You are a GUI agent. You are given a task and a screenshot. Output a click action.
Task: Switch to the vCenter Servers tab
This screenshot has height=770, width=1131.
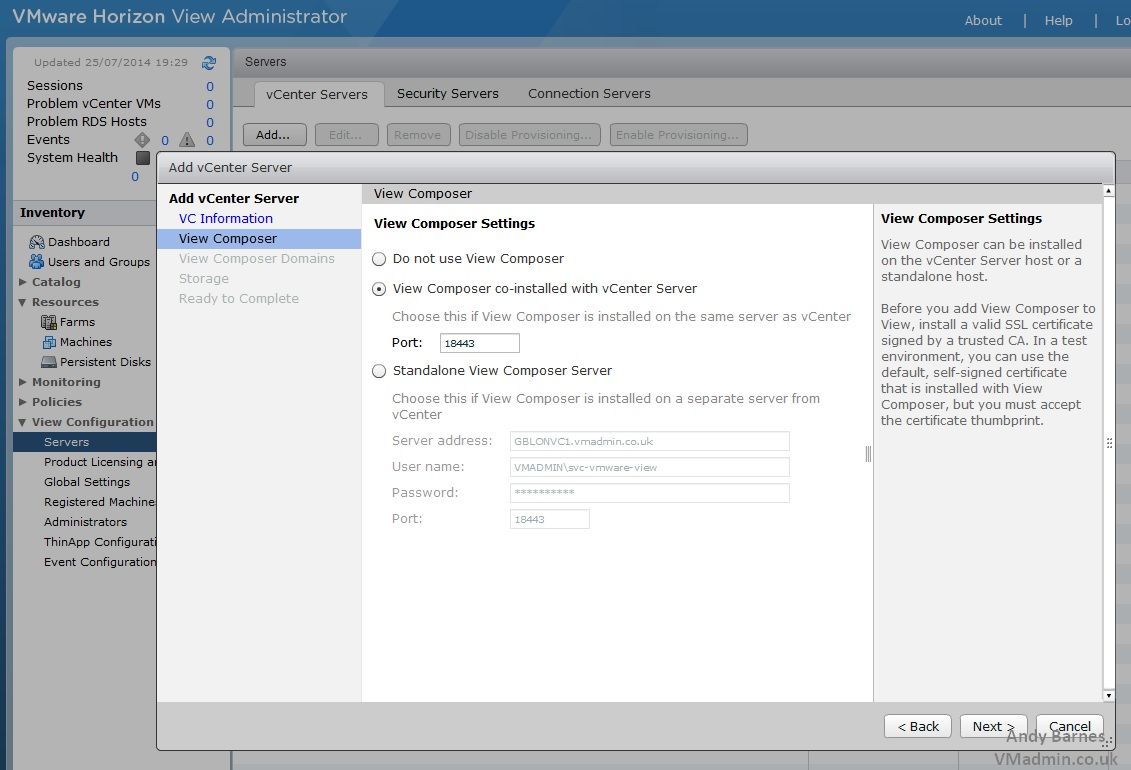click(x=317, y=94)
